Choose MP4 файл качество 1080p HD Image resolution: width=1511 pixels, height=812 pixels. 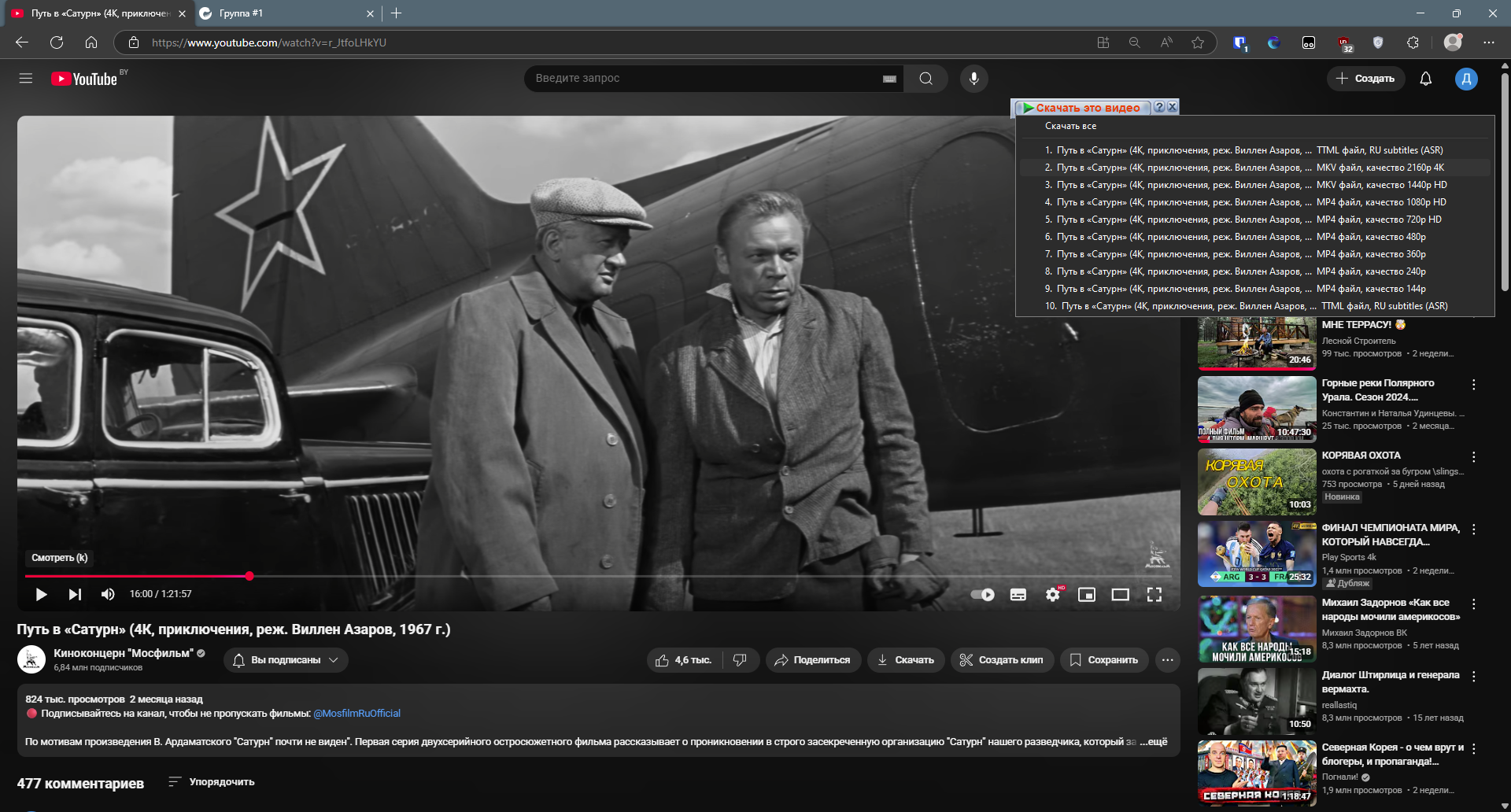(1255, 202)
